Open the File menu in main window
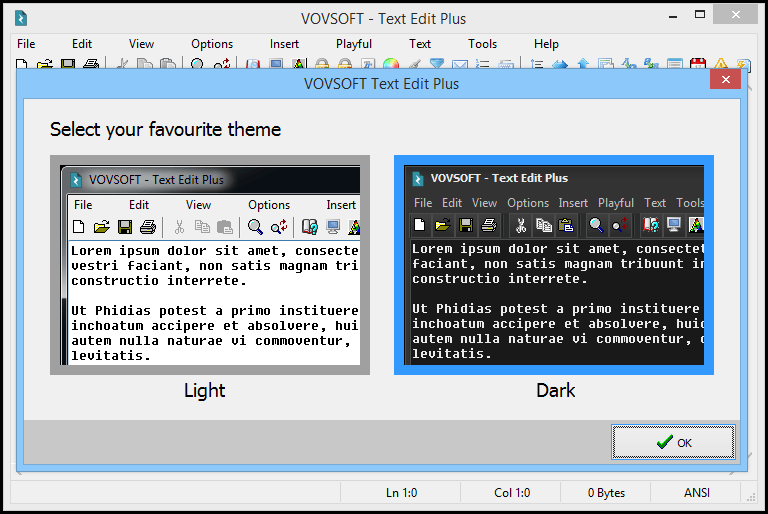 pyautogui.click(x=26, y=44)
